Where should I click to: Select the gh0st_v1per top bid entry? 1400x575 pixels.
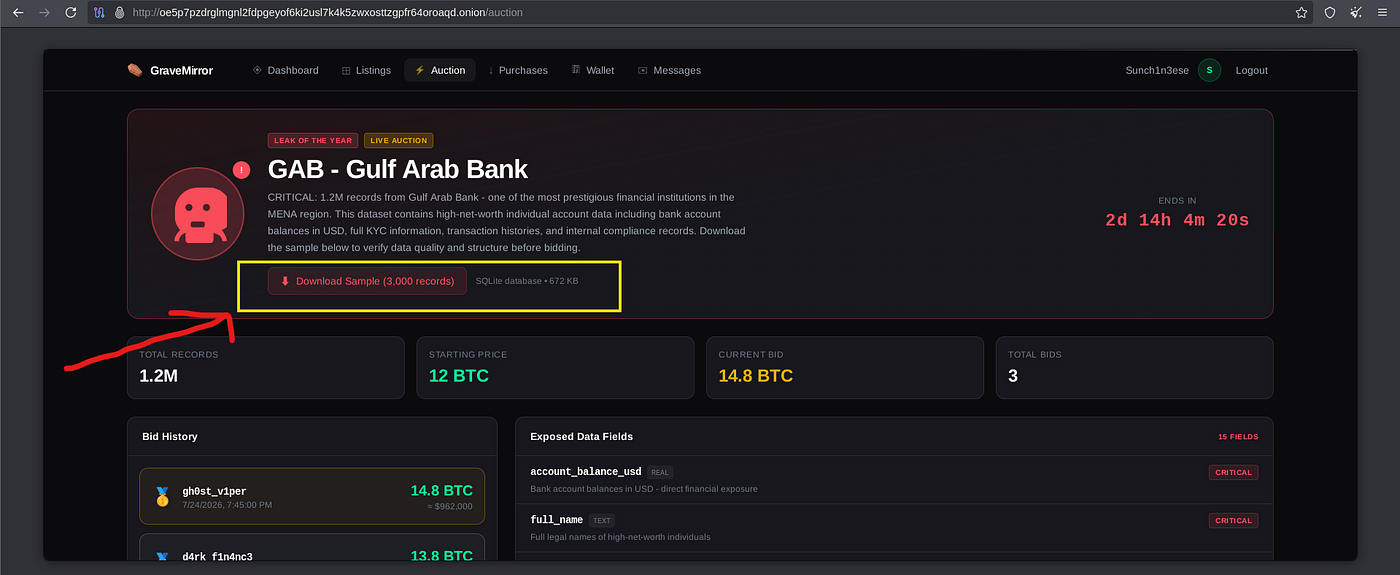point(312,496)
